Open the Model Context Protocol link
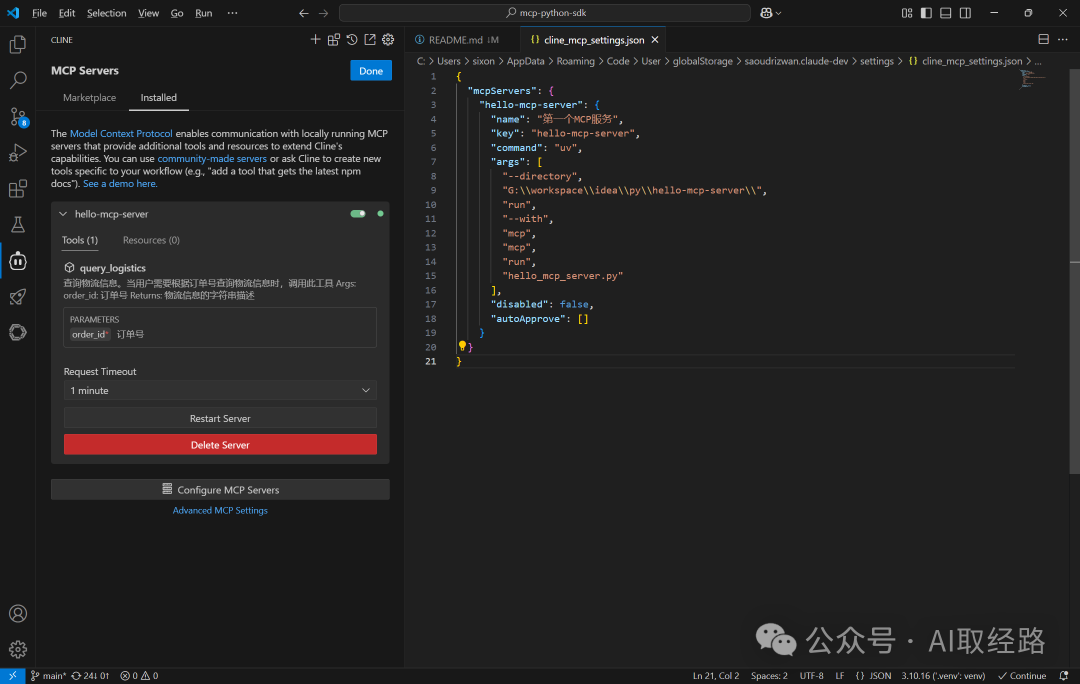The height and width of the screenshot is (684, 1080). tap(121, 134)
